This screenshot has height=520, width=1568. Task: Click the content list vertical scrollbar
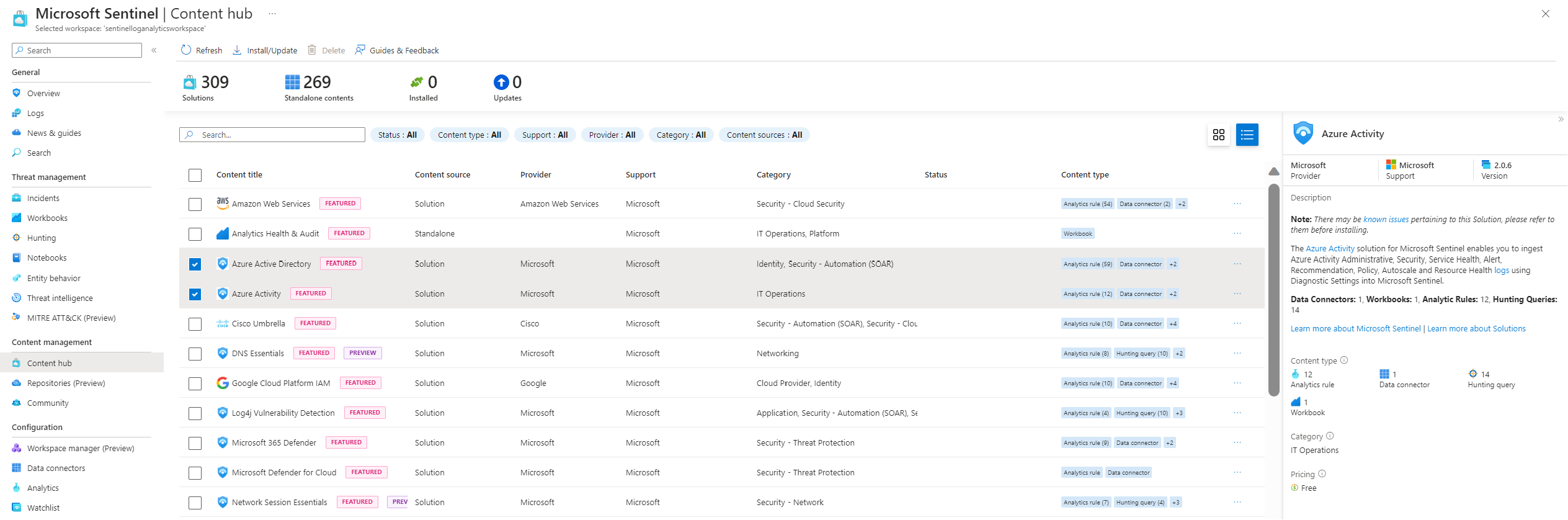[x=1274, y=290]
